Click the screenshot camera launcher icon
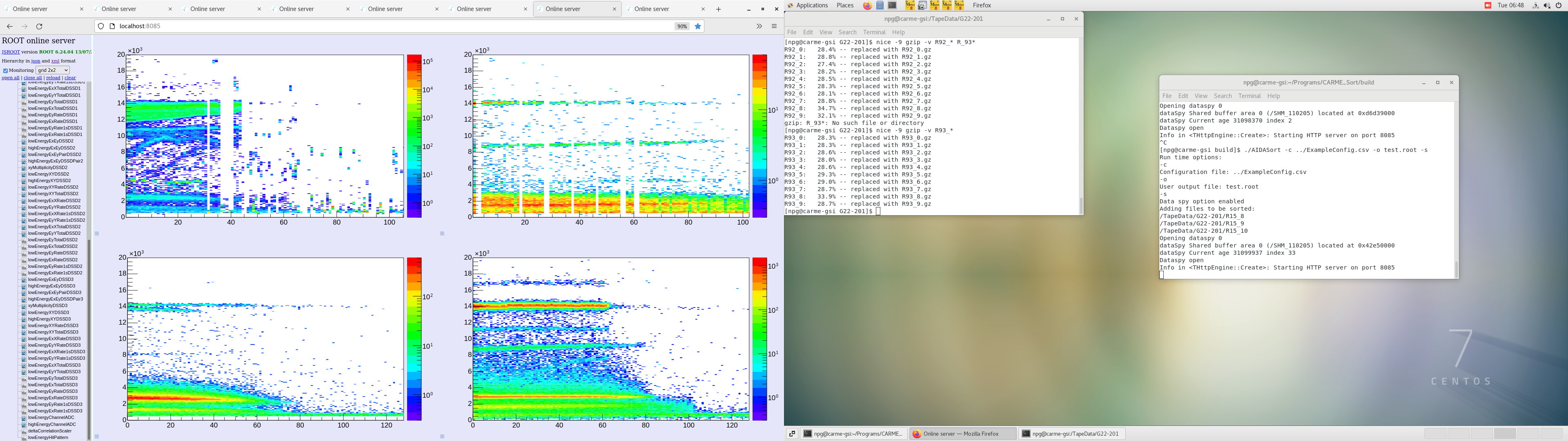The height and width of the screenshot is (441, 1568). point(922,5)
